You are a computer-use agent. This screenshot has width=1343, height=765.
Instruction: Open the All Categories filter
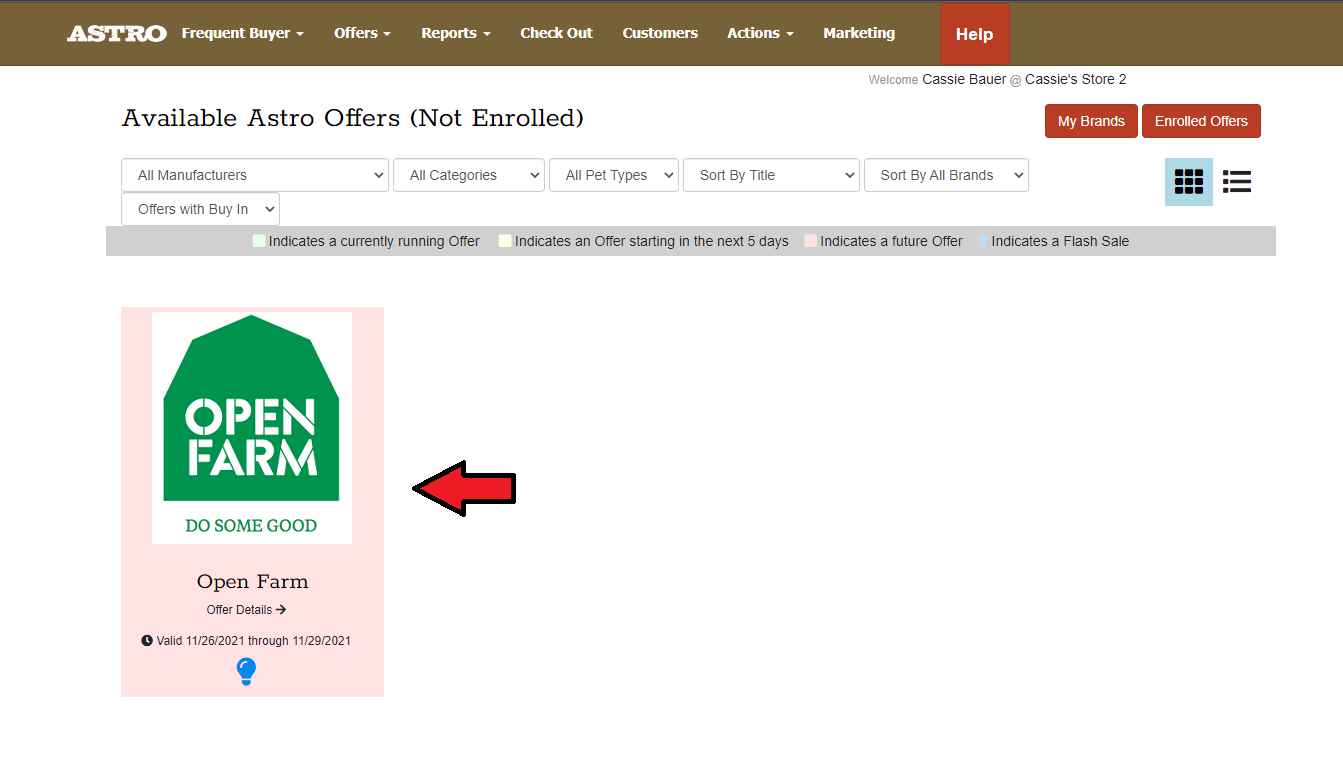coord(468,175)
